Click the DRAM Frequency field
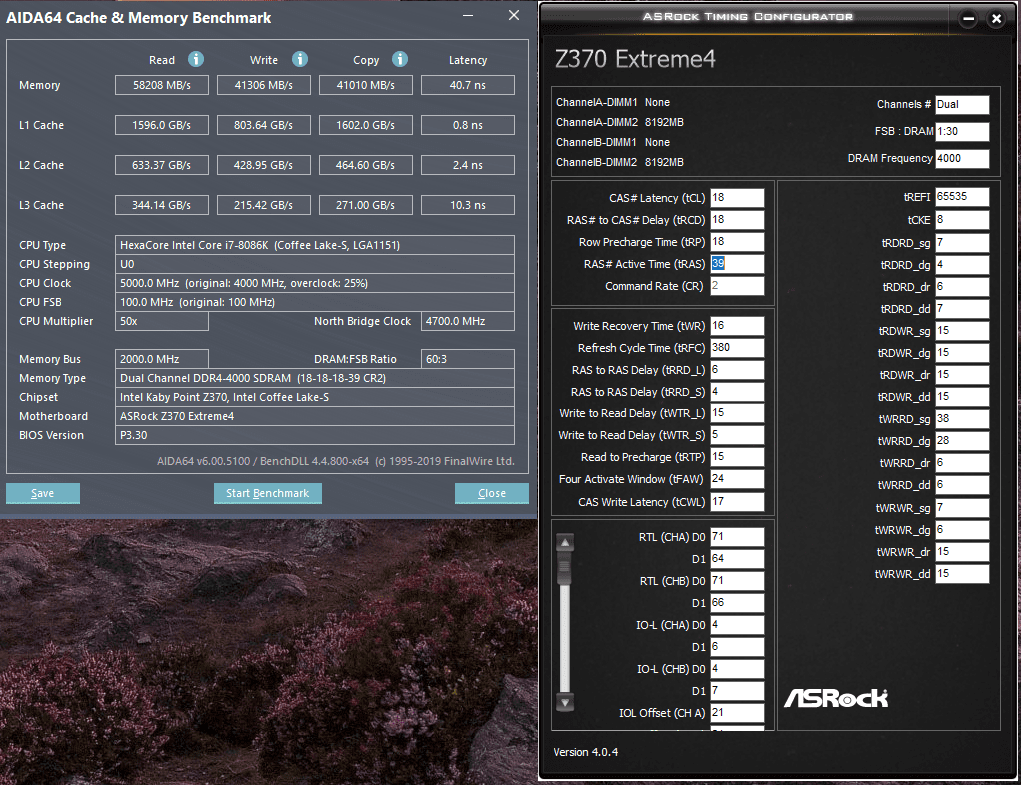The image size is (1021, 785). (962, 158)
